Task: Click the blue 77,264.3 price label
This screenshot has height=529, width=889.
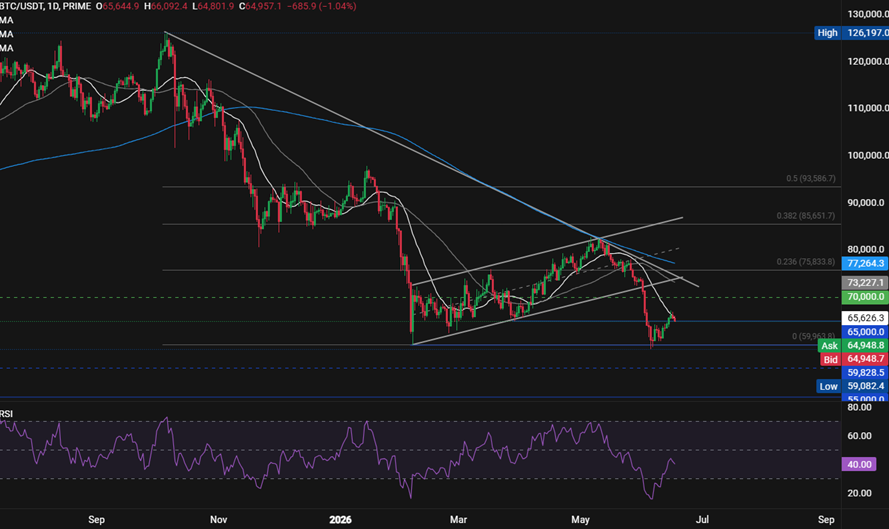Action: pyautogui.click(x=865, y=263)
